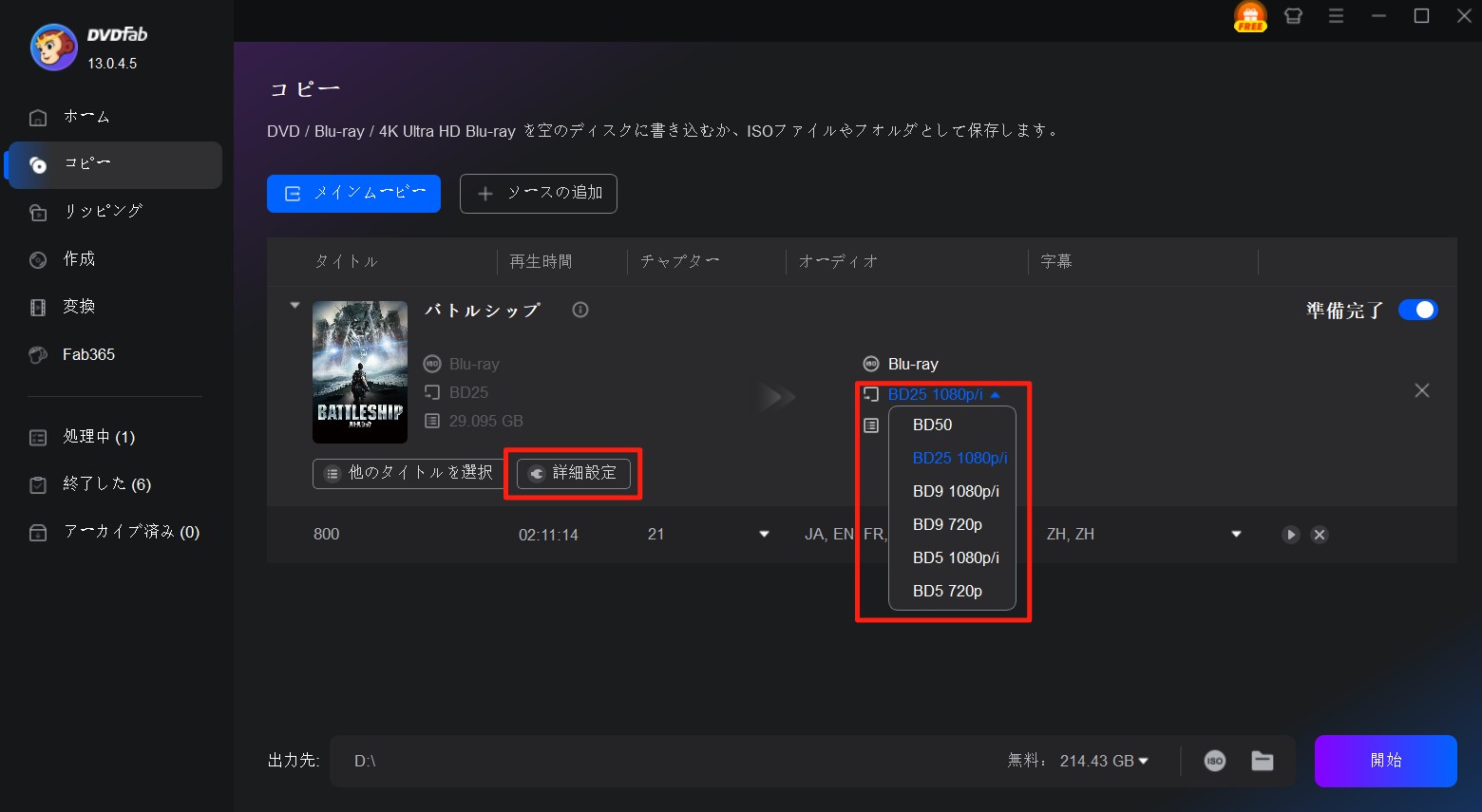Open subtitle dropdown beside ZH, ZH

click(x=1236, y=535)
